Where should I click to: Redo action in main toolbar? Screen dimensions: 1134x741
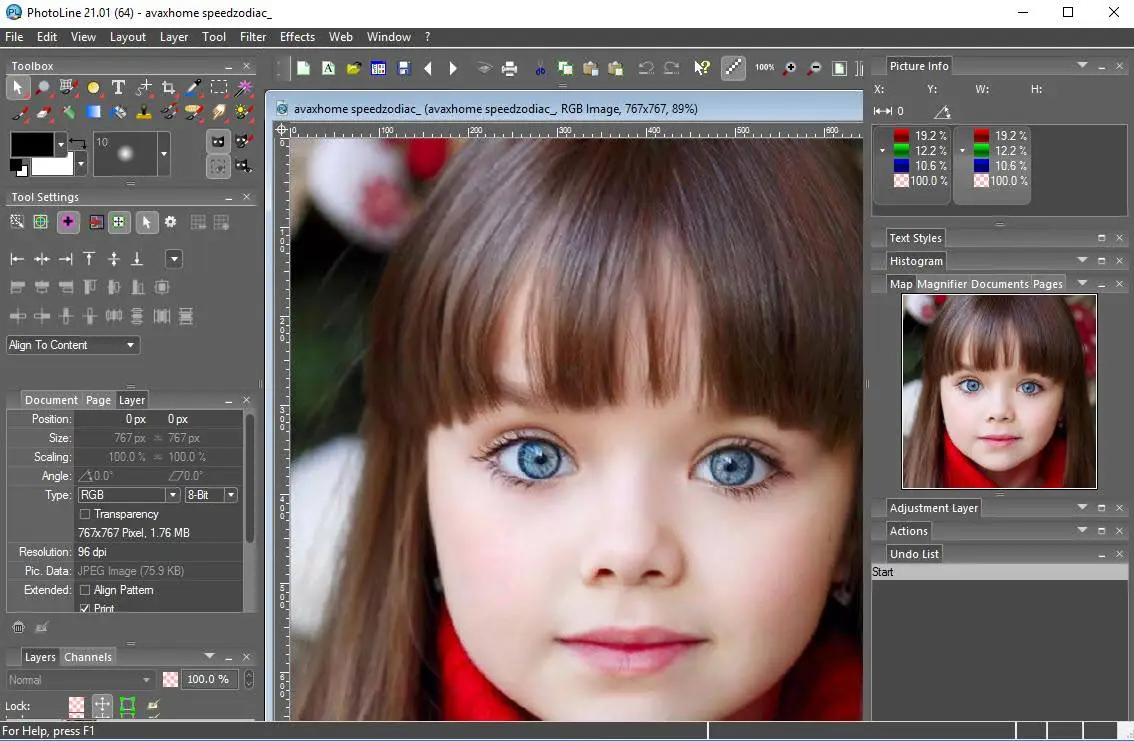pos(671,69)
